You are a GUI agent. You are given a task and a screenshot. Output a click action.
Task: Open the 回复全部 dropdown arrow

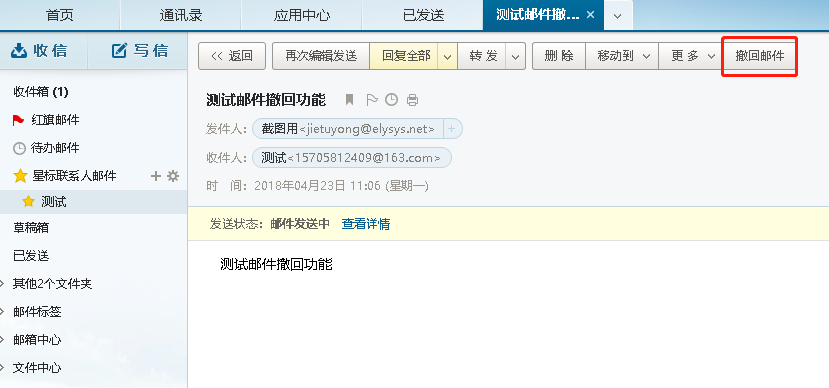(447, 56)
